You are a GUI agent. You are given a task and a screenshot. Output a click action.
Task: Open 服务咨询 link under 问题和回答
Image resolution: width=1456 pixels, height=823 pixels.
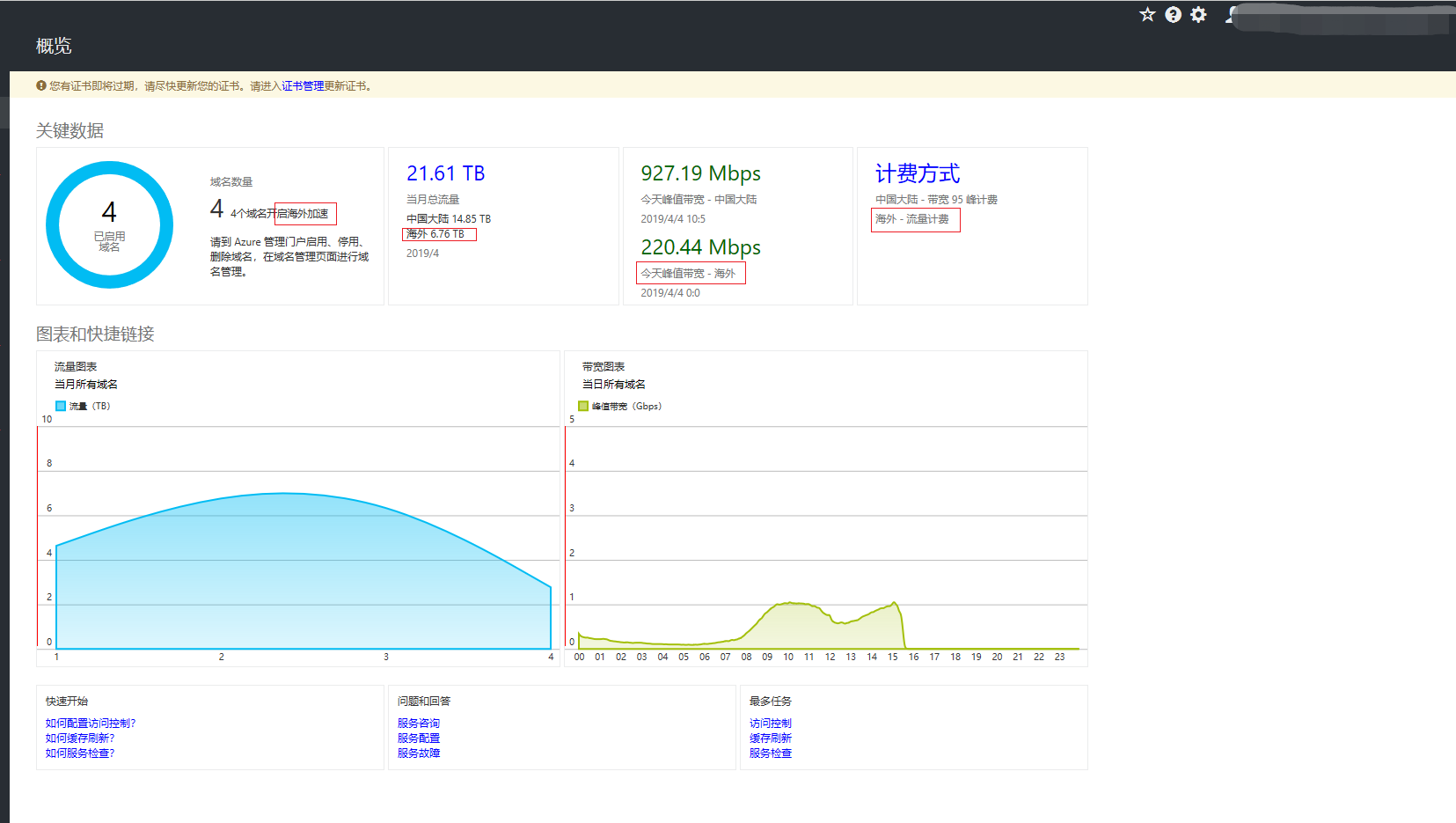tap(419, 723)
